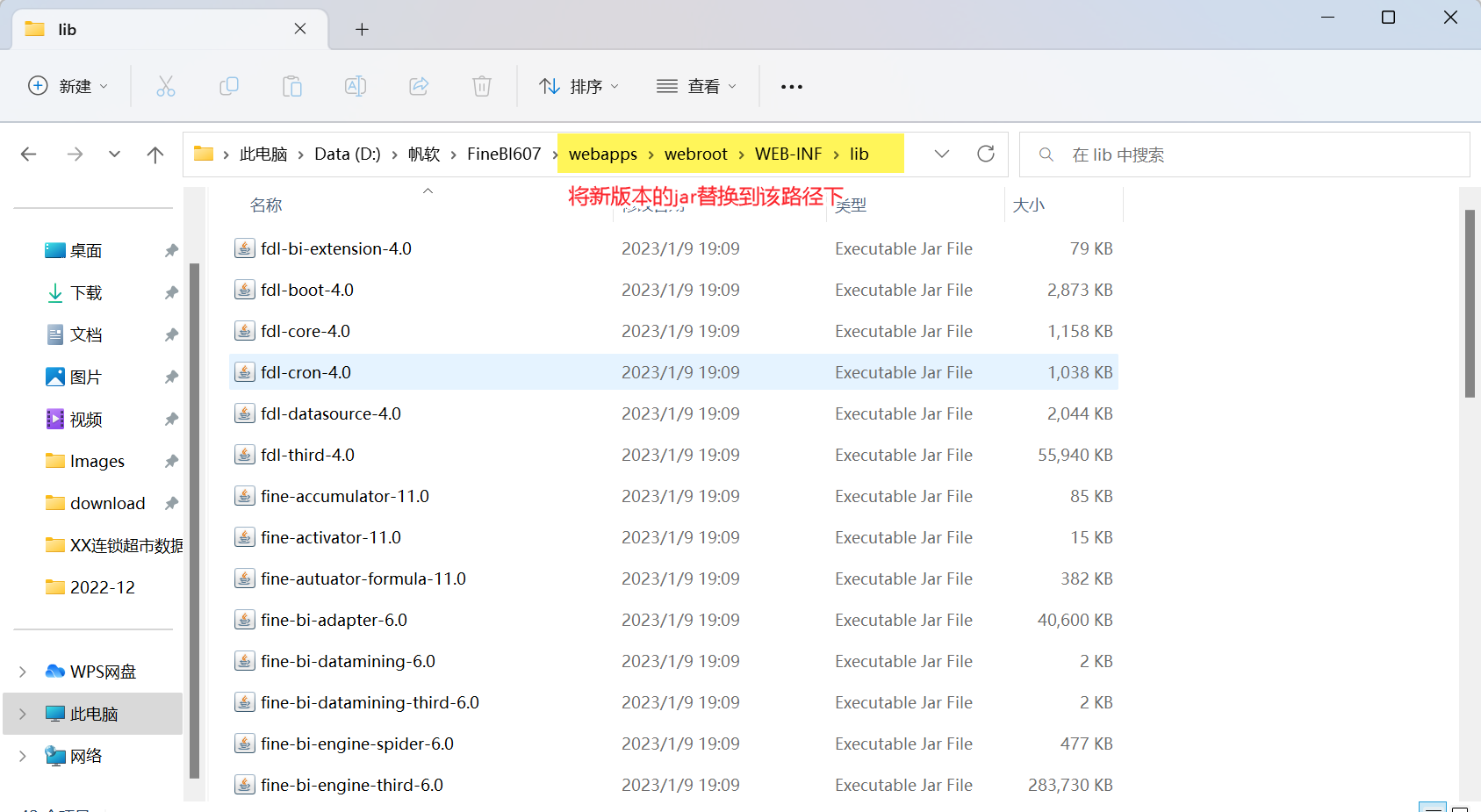Image resolution: width=1481 pixels, height=812 pixels.
Task: Open the three-dot See more menu
Action: coord(792,86)
